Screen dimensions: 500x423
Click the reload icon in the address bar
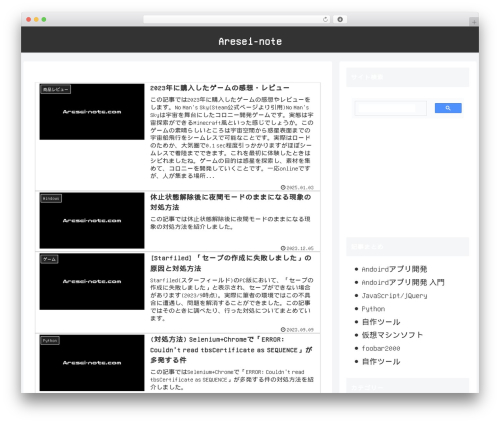coord(325,19)
